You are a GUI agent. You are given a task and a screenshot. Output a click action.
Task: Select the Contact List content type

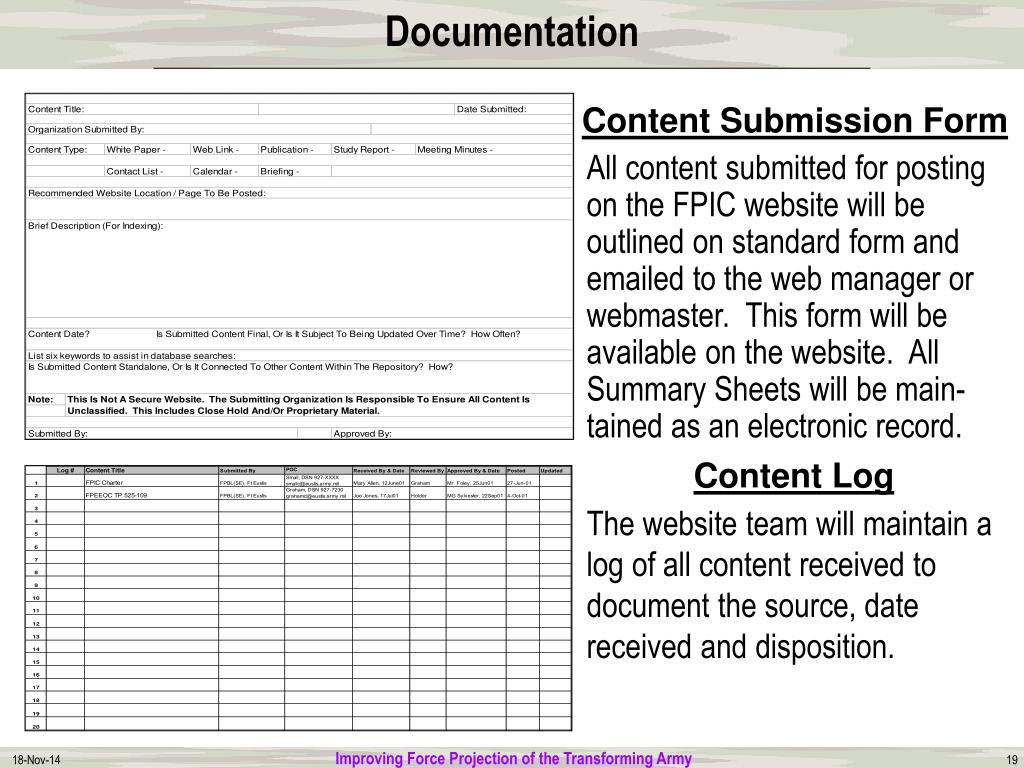(135, 171)
